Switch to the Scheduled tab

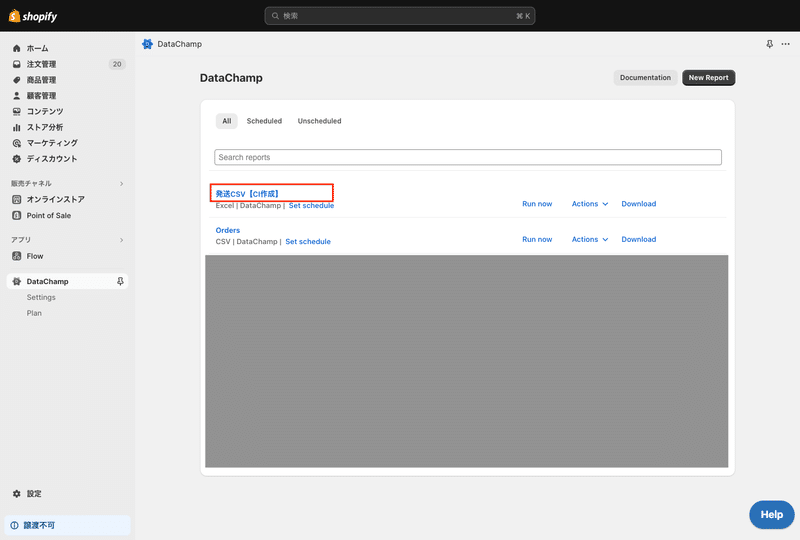click(x=264, y=121)
